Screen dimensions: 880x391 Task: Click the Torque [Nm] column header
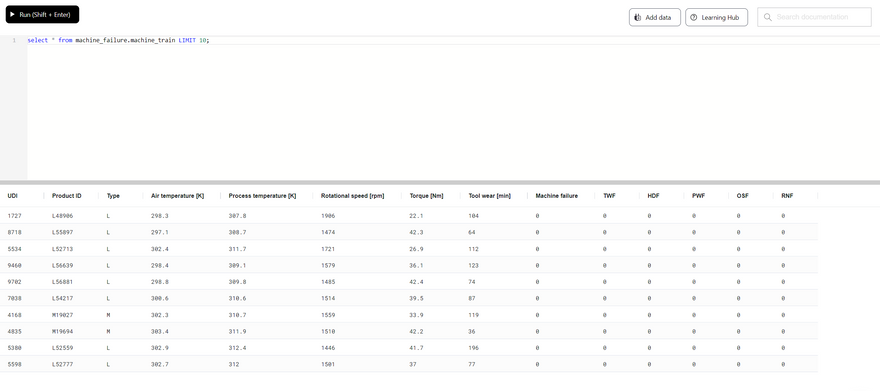427,196
